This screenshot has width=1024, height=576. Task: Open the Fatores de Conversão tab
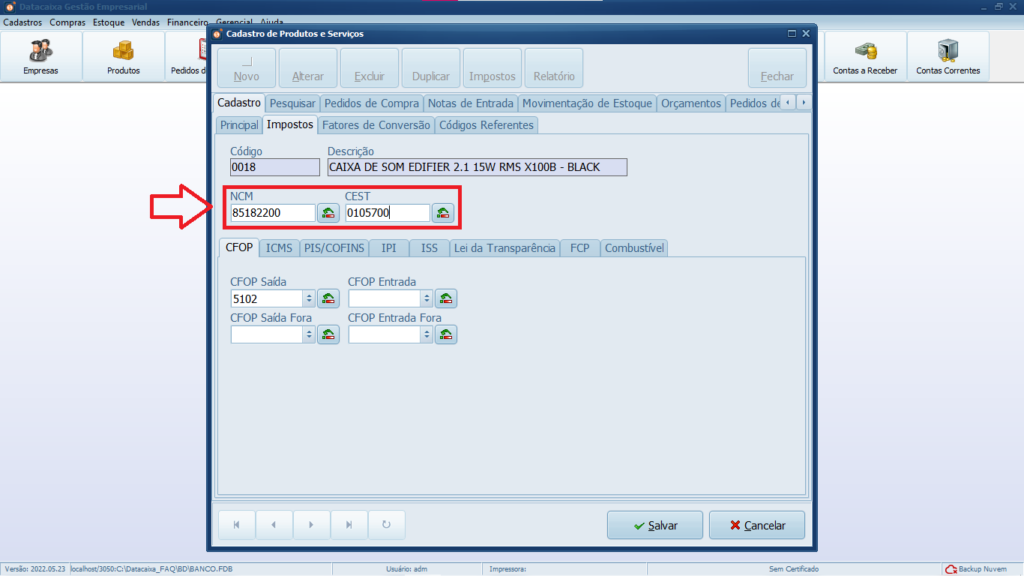click(x=376, y=125)
